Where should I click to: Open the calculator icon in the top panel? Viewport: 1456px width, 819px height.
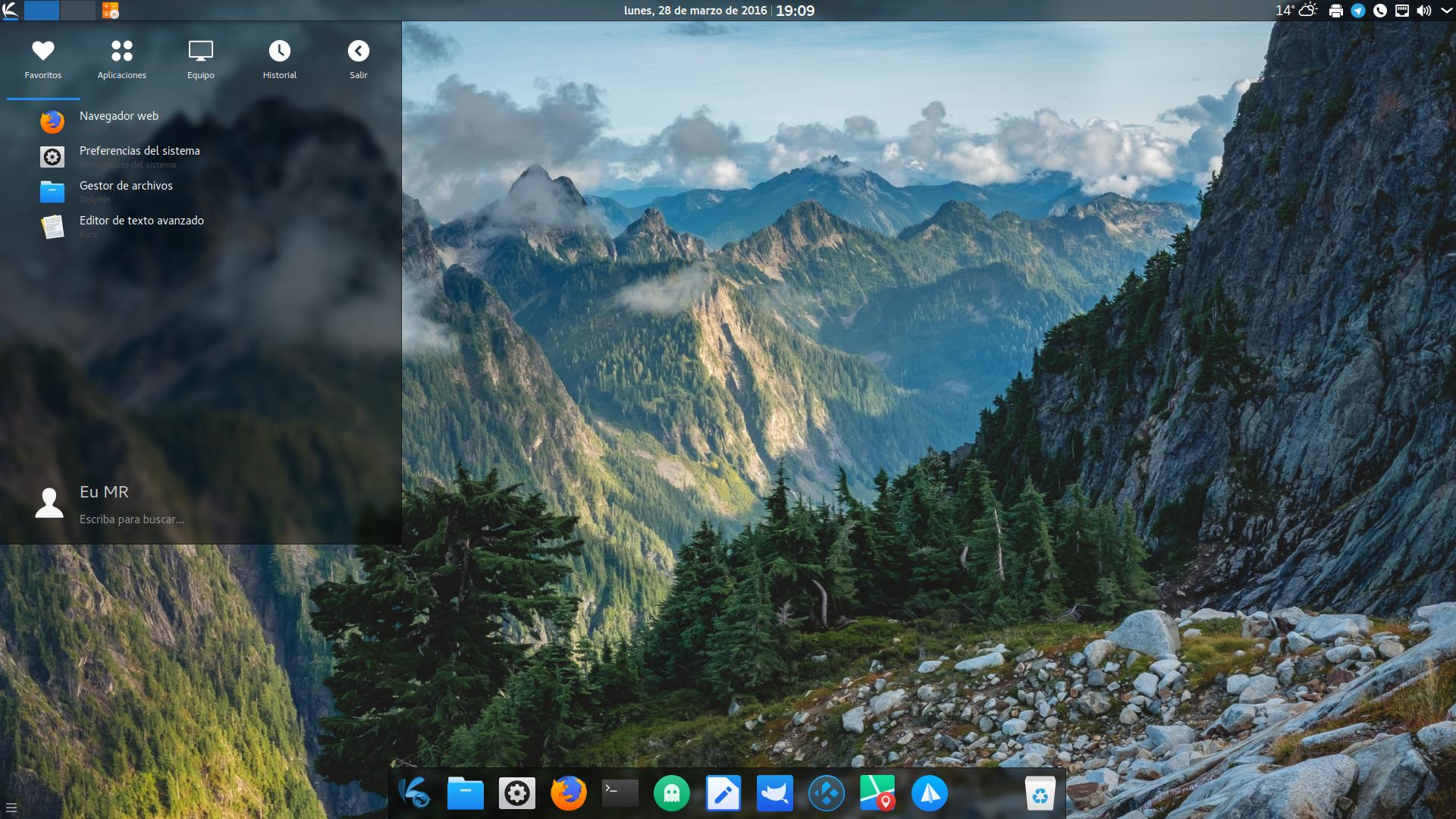(x=111, y=11)
